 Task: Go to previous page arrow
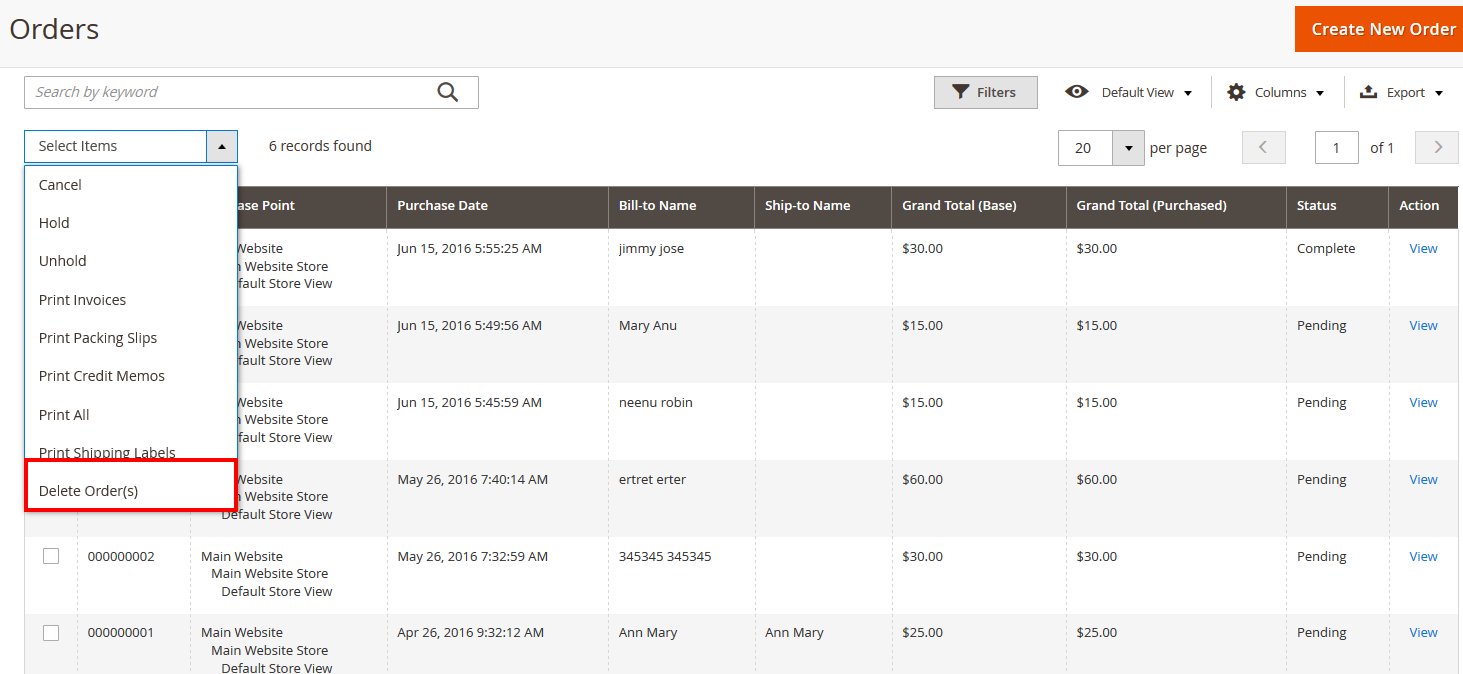click(x=1263, y=147)
